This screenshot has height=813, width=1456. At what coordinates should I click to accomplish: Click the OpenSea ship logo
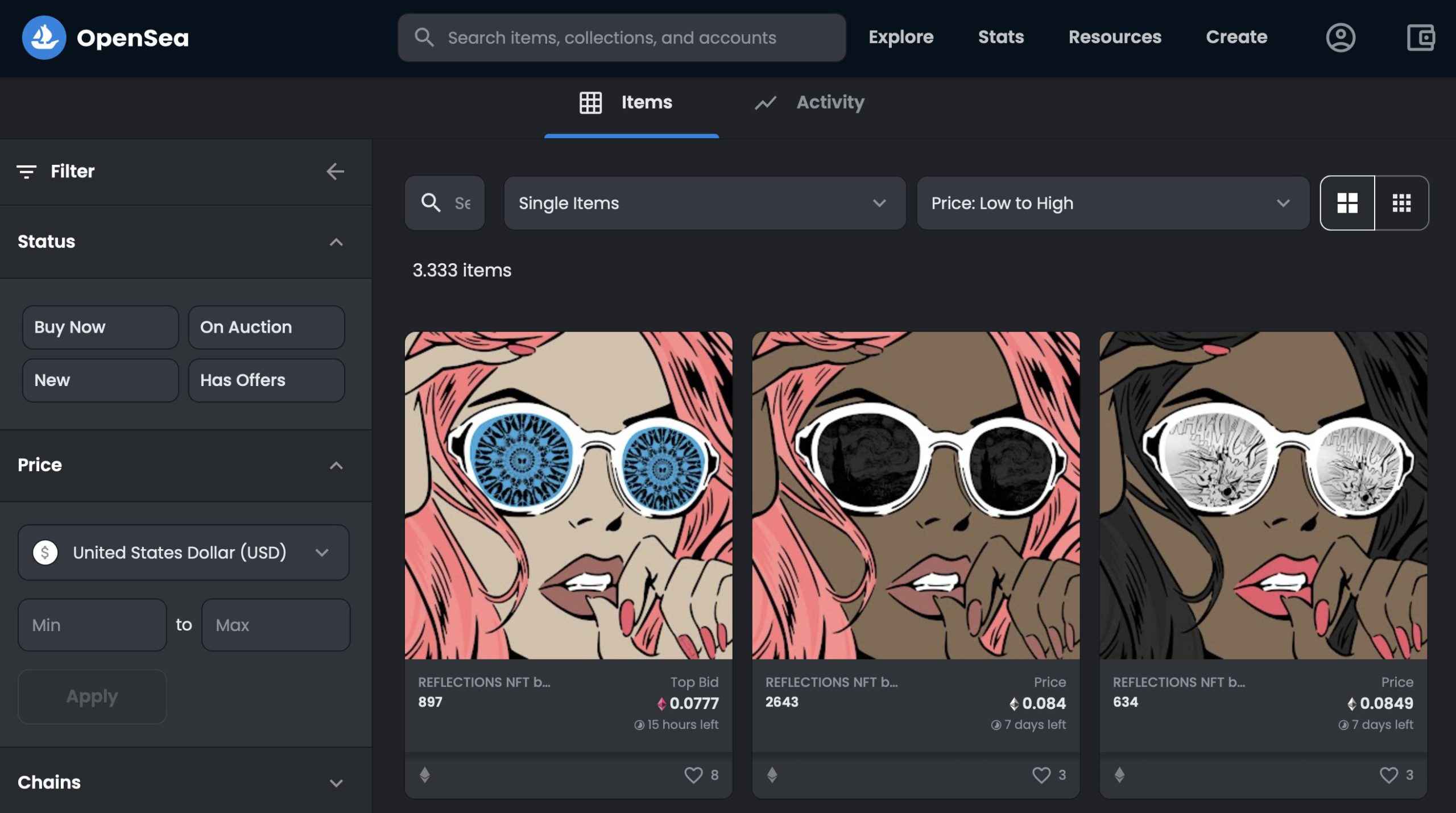[44, 38]
